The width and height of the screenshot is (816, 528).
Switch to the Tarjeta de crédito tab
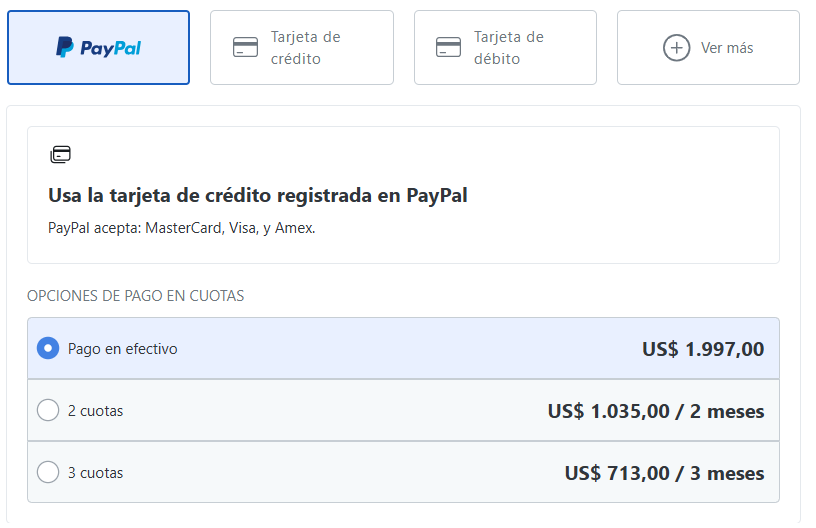[x=302, y=47]
